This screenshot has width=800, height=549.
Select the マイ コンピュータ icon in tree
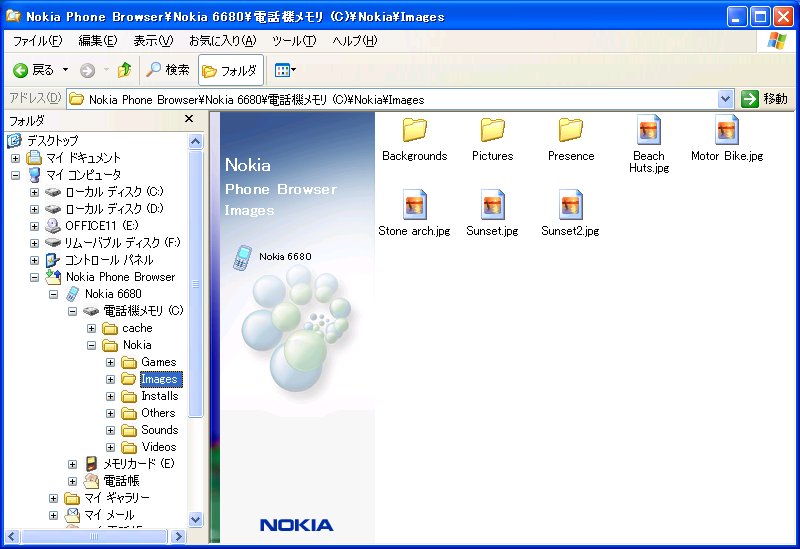34,175
